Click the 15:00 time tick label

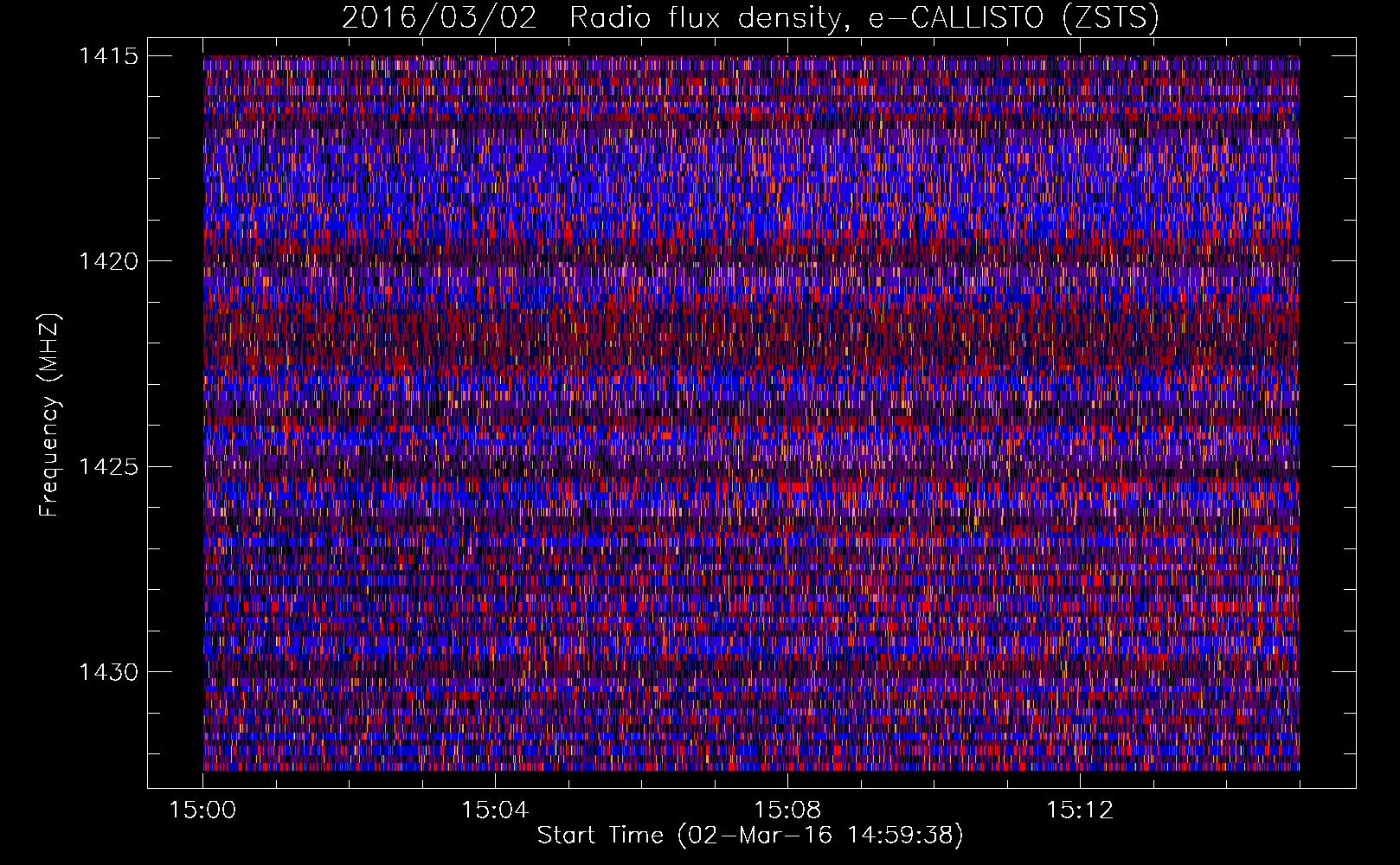tap(202, 811)
